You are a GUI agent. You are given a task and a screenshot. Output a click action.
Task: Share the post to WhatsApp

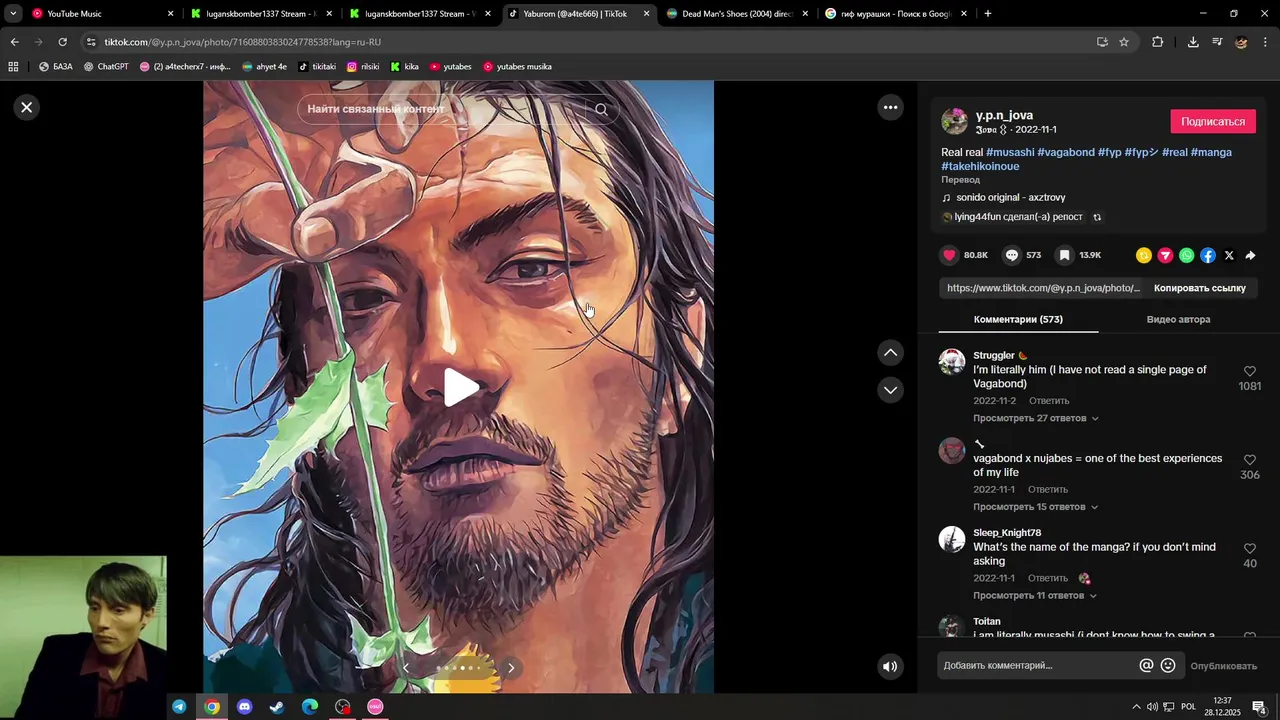click(x=1186, y=255)
